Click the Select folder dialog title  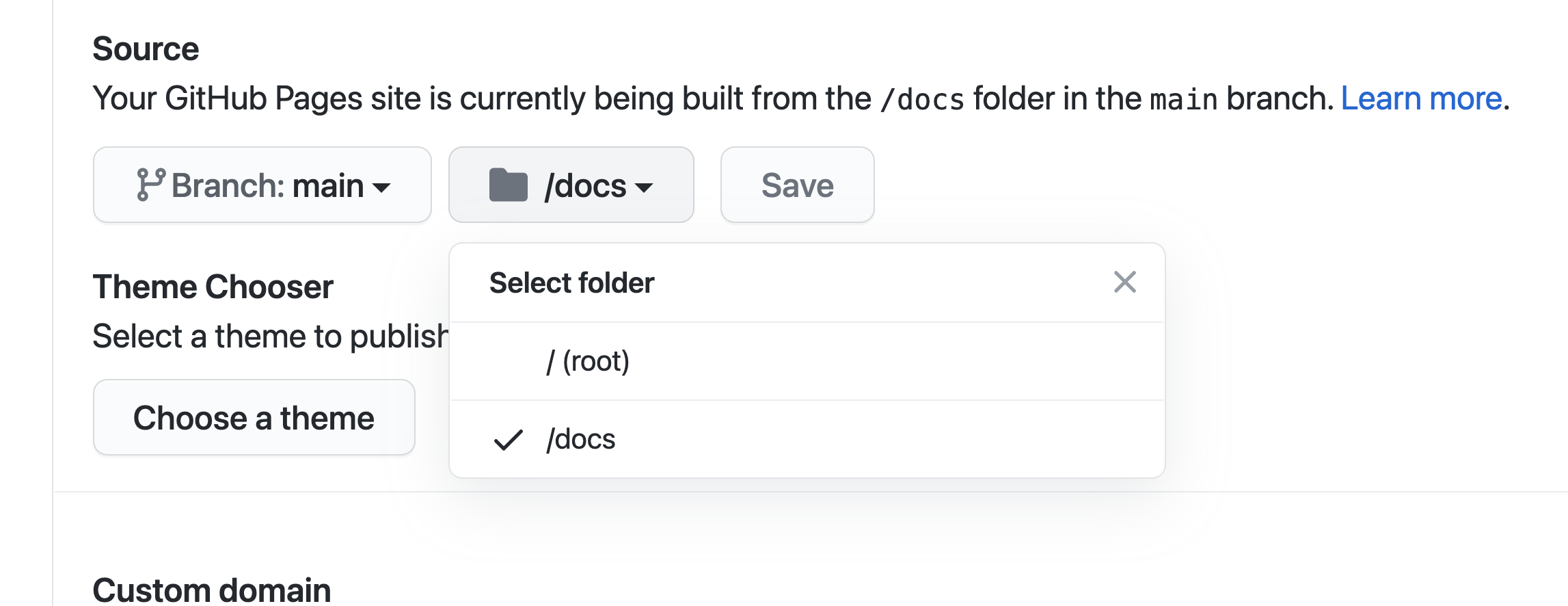[571, 281]
